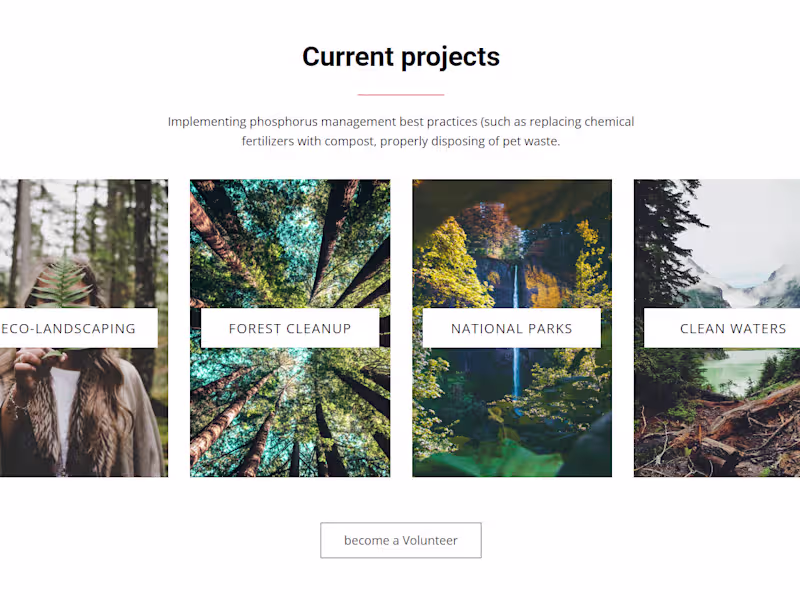The width and height of the screenshot is (800, 600).
Task: Click the phosphorus management description paragraph
Action: (x=400, y=131)
